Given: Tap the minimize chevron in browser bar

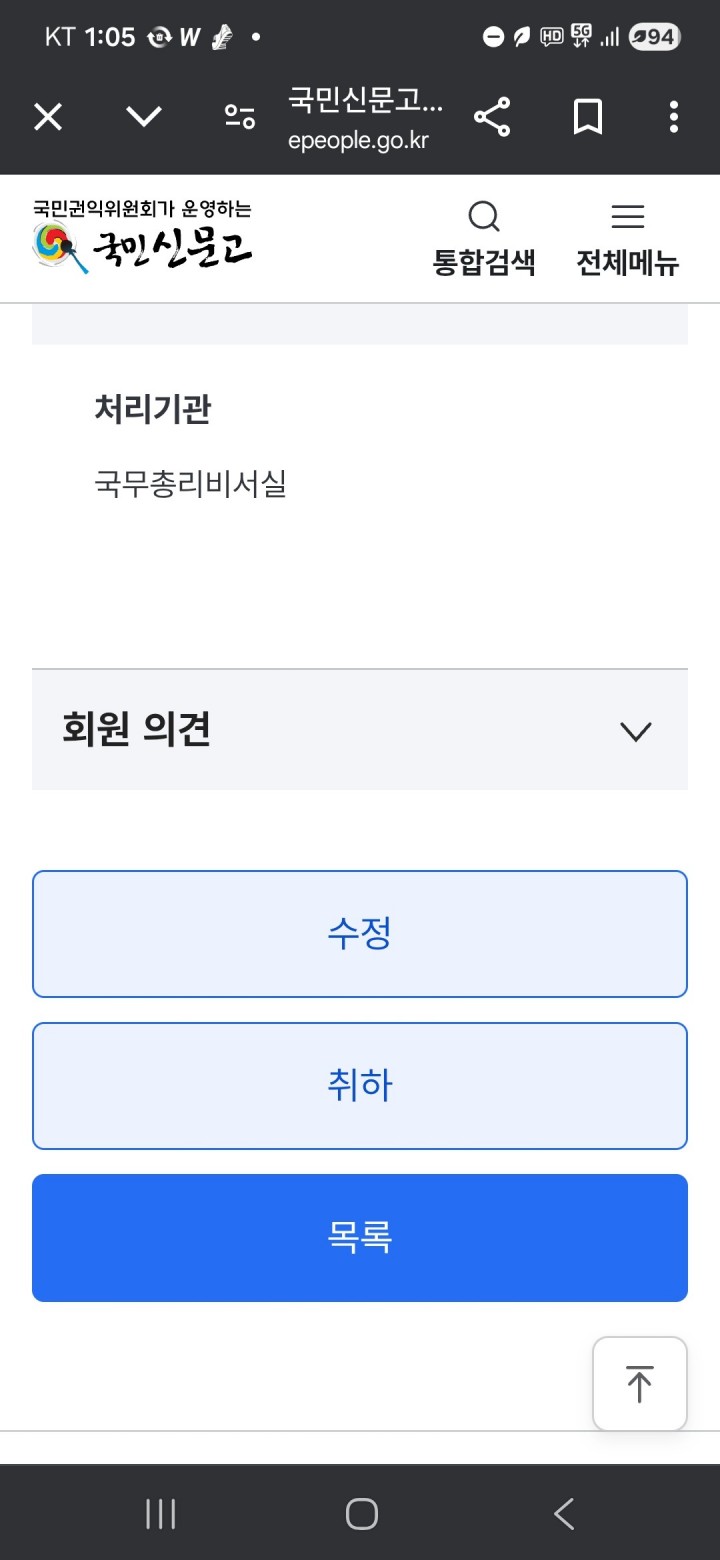Looking at the screenshot, I should [144, 118].
